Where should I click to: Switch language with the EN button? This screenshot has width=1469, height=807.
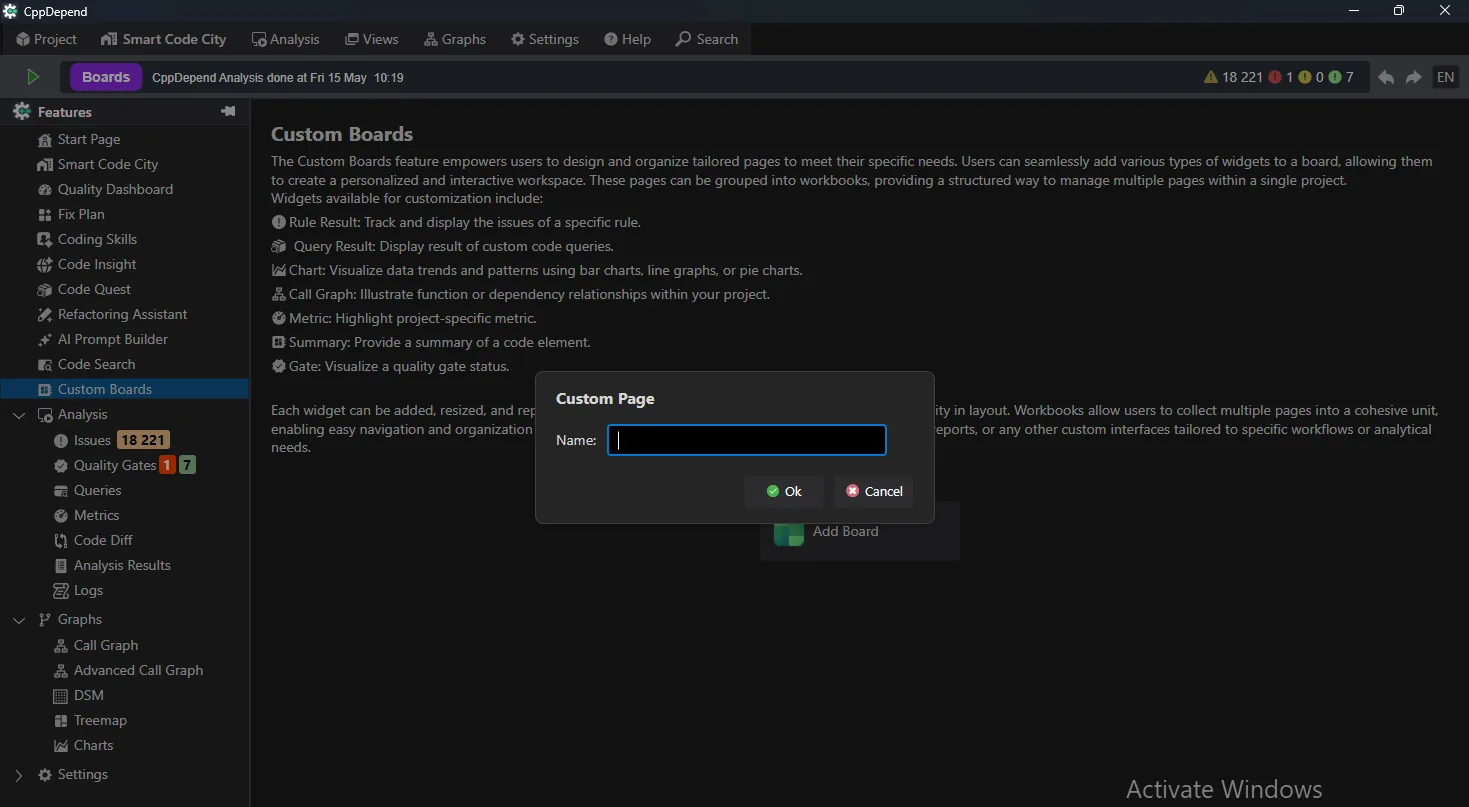tap(1446, 77)
